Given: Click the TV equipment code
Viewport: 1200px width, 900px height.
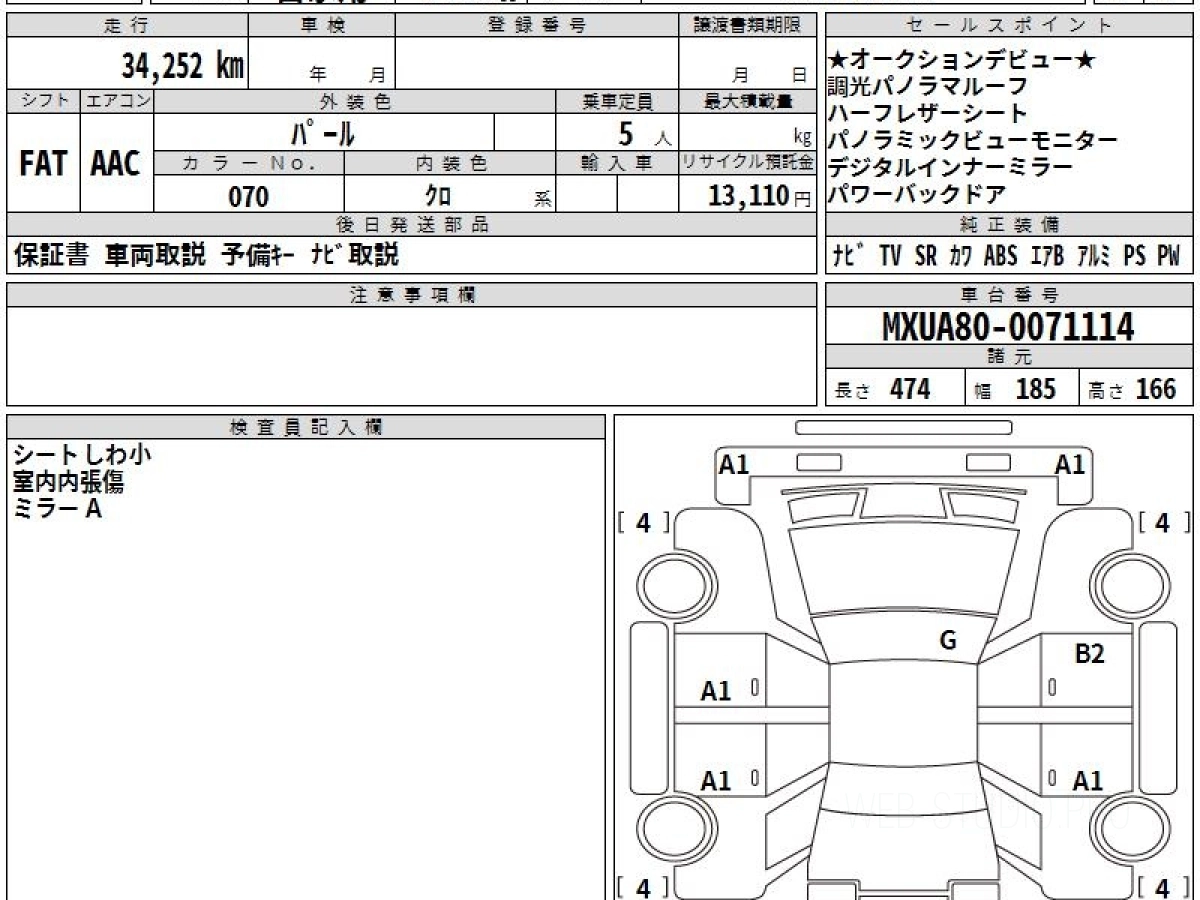Looking at the screenshot, I should [890, 256].
